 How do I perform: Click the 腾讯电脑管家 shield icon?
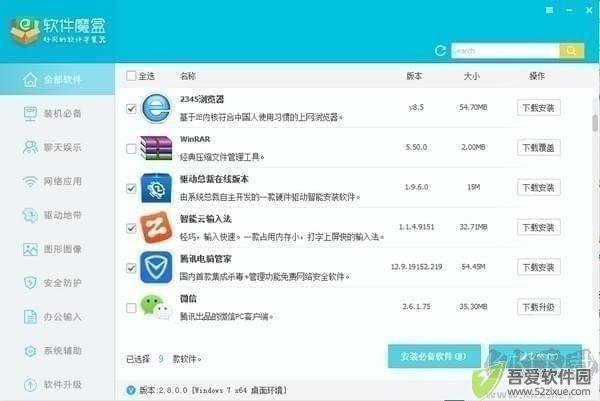tap(156, 267)
